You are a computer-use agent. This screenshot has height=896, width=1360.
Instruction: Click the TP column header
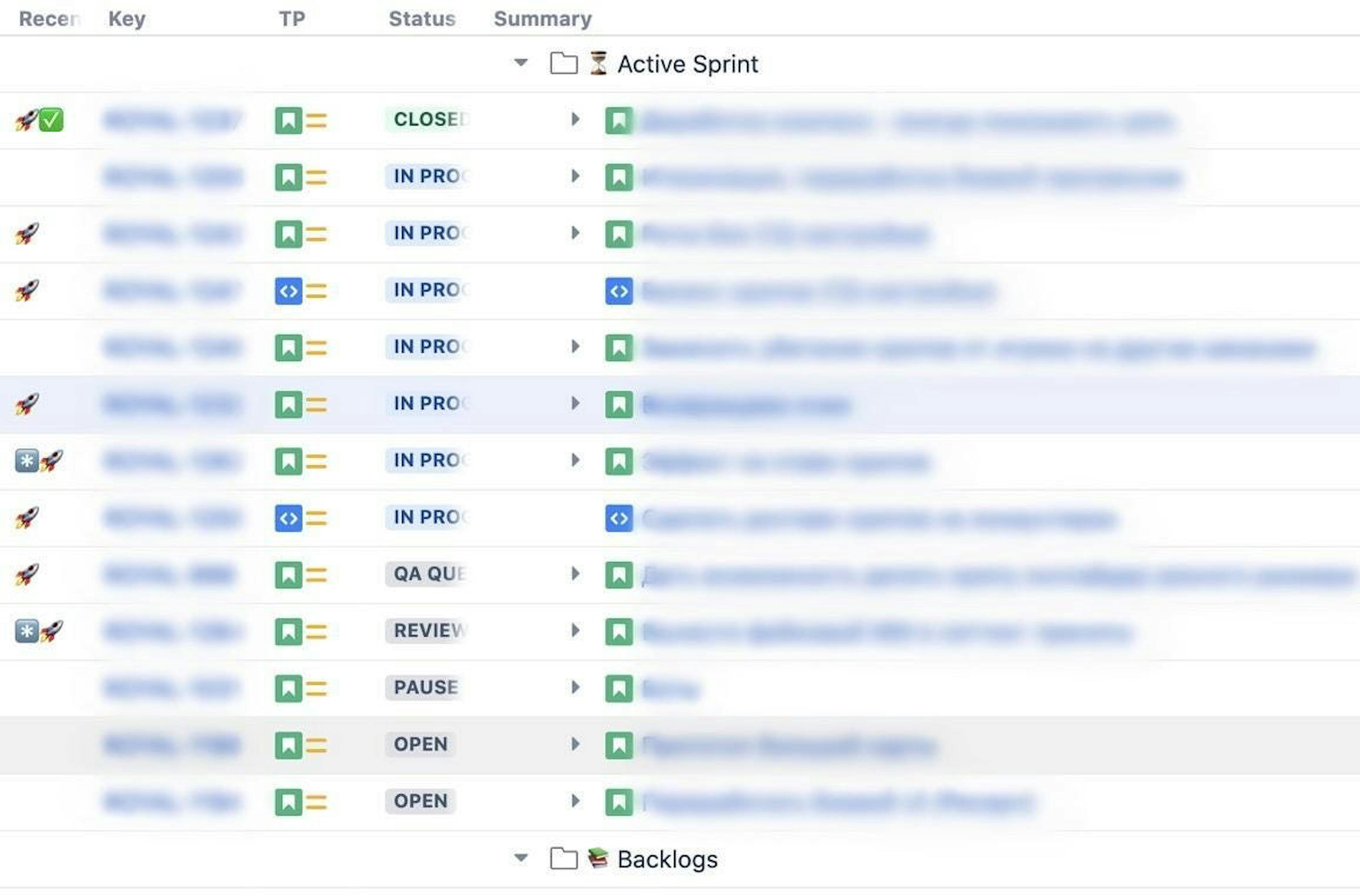[292, 19]
